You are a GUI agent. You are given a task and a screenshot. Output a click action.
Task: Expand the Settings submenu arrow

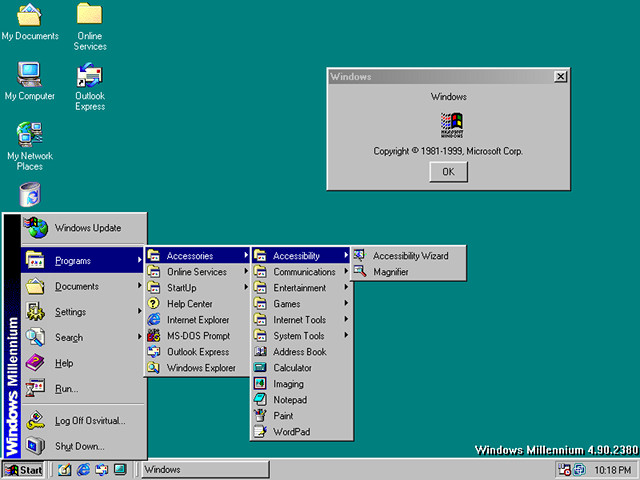(140, 311)
